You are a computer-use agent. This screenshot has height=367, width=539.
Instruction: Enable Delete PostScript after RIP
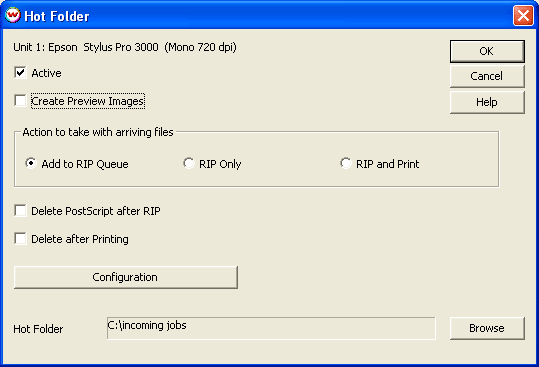pos(20,210)
